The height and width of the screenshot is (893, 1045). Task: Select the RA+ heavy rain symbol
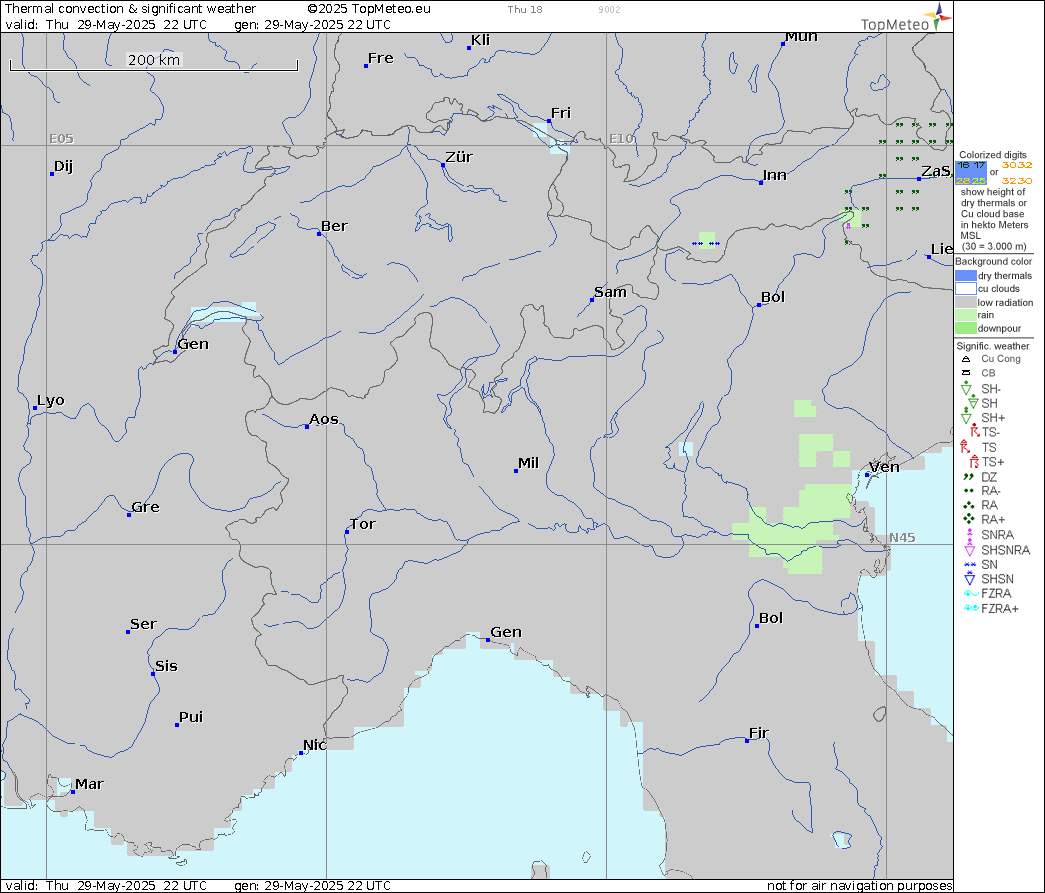[968, 518]
